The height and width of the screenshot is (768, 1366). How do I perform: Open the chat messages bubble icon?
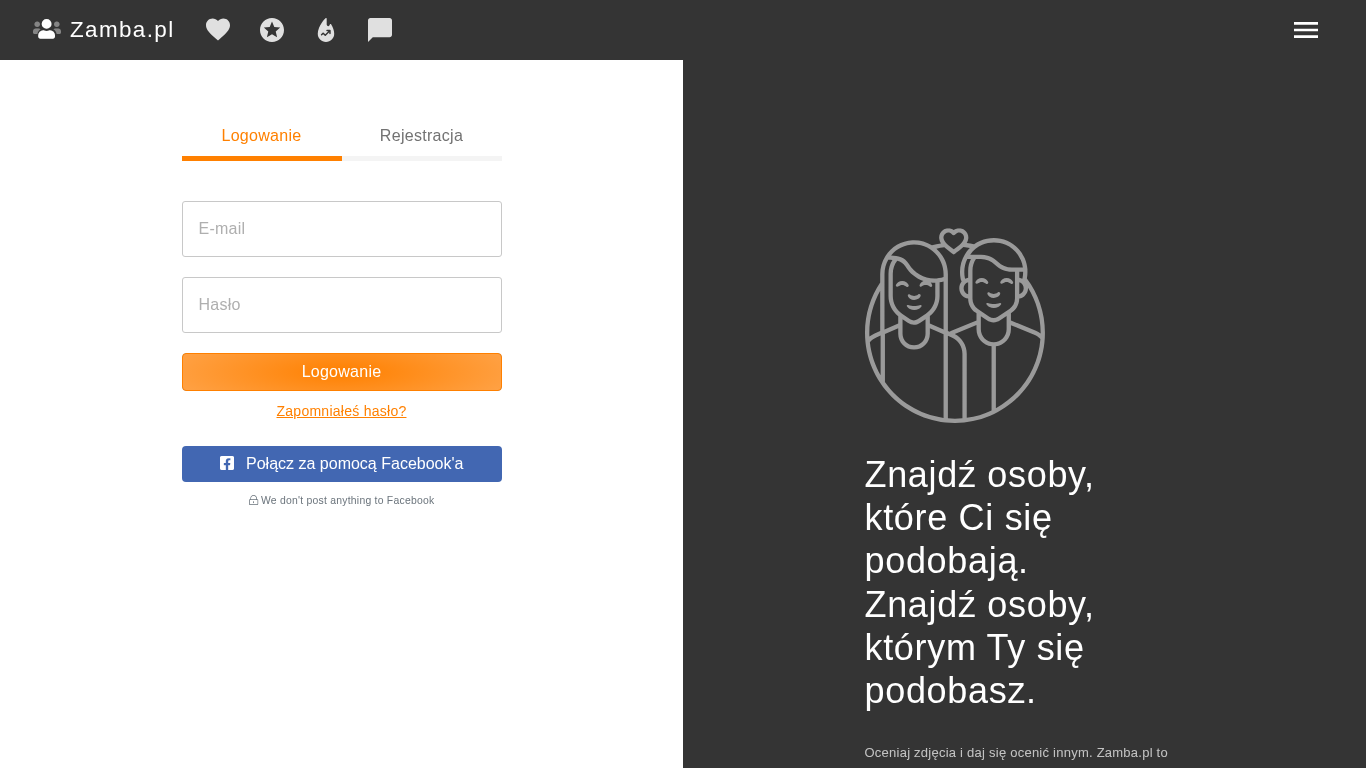(x=380, y=30)
